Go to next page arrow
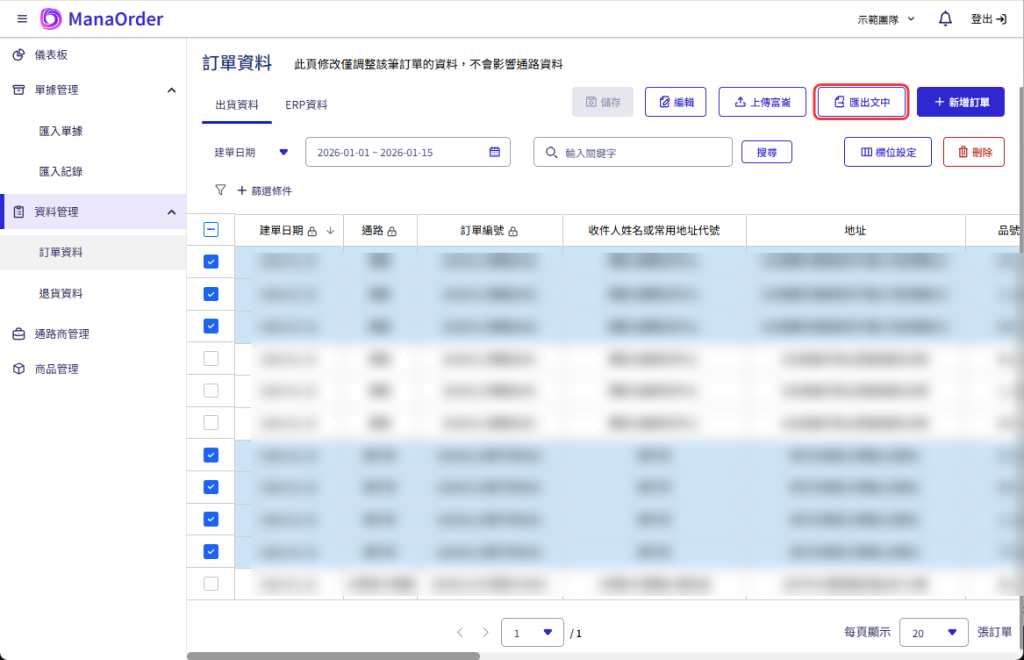 point(486,632)
